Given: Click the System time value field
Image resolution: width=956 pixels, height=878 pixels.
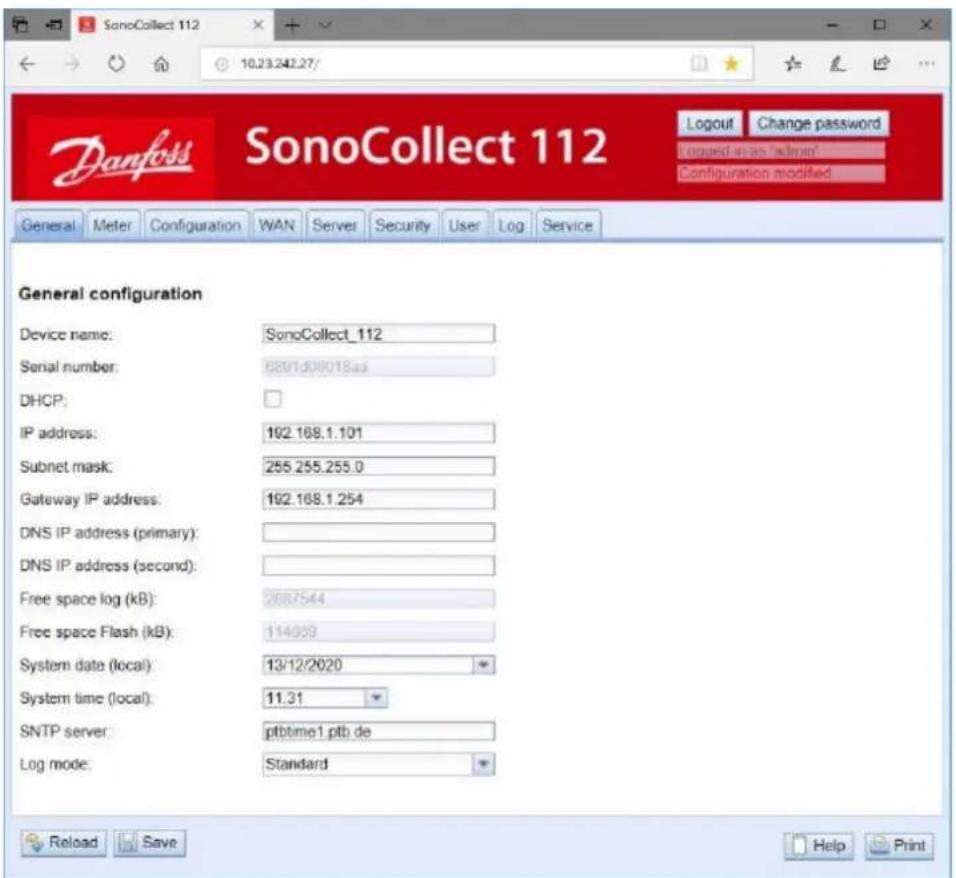Looking at the screenshot, I should pyautogui.click(x=314, y=698).
